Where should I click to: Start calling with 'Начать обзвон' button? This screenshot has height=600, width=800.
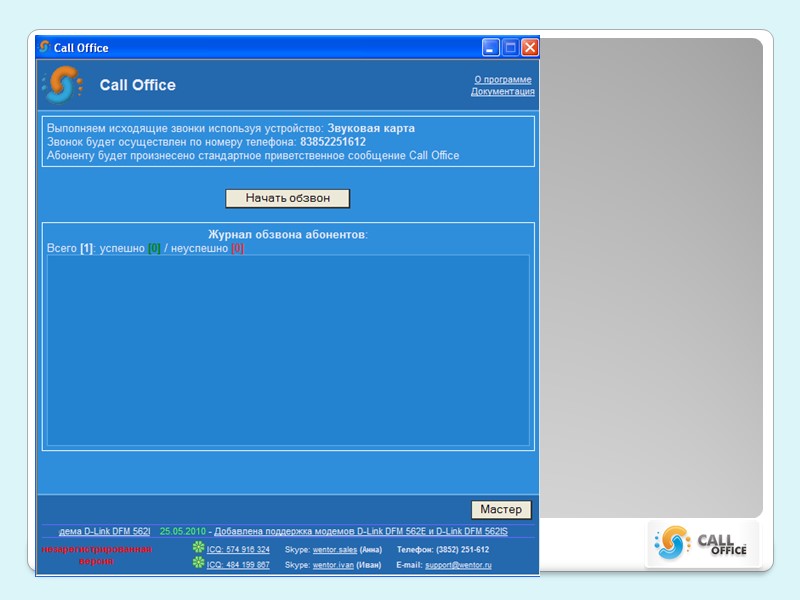288,198
